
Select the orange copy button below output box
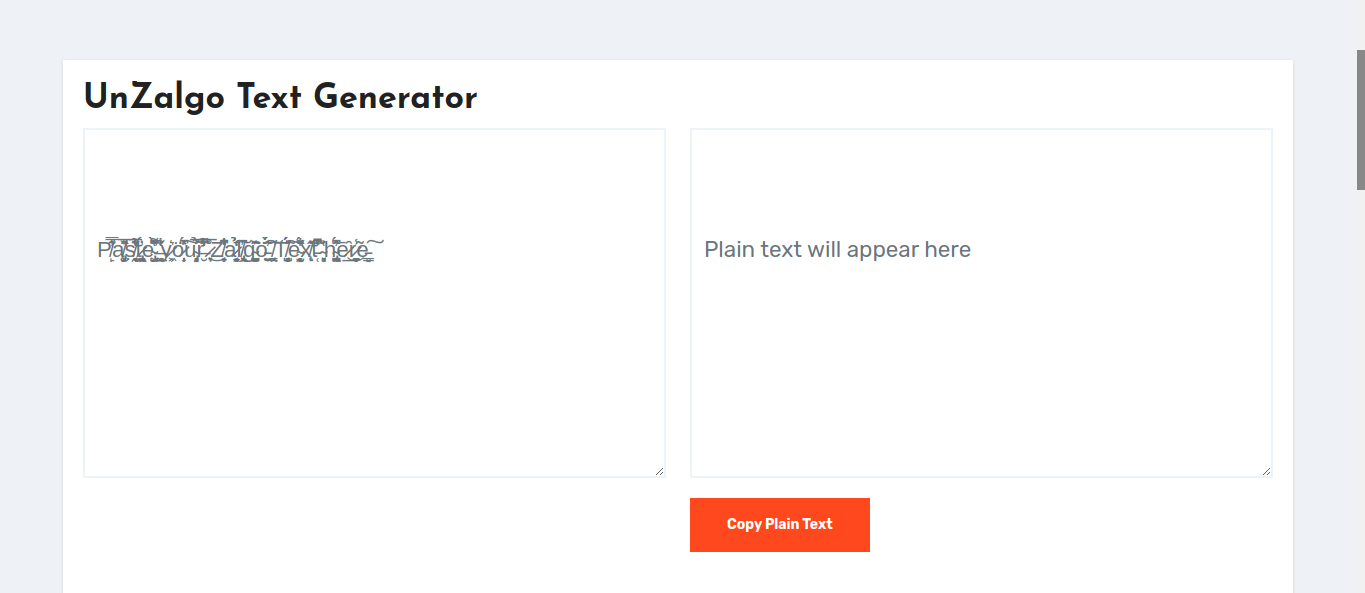tap(779, 524)
